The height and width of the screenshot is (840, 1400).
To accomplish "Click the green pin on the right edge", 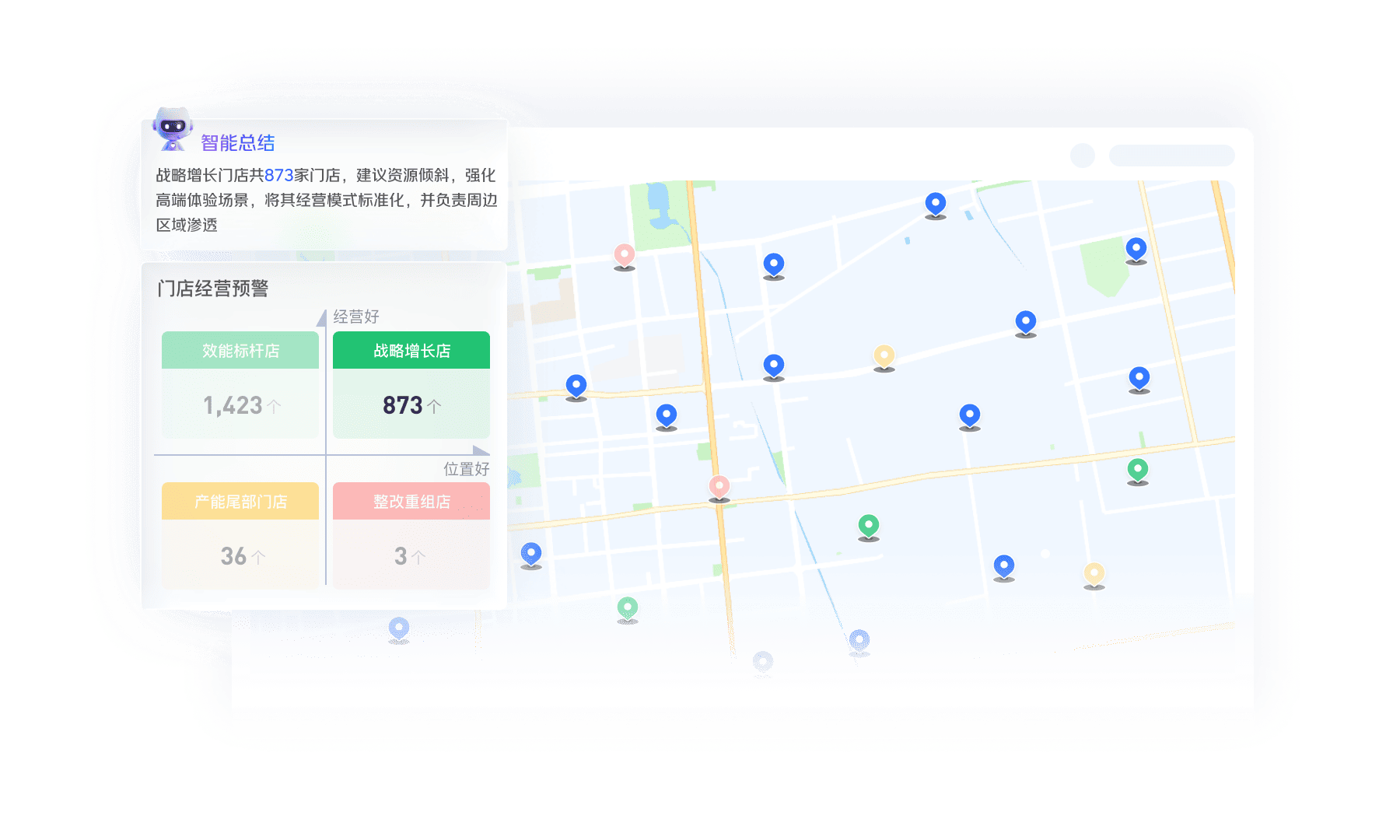I will 1138,471.
